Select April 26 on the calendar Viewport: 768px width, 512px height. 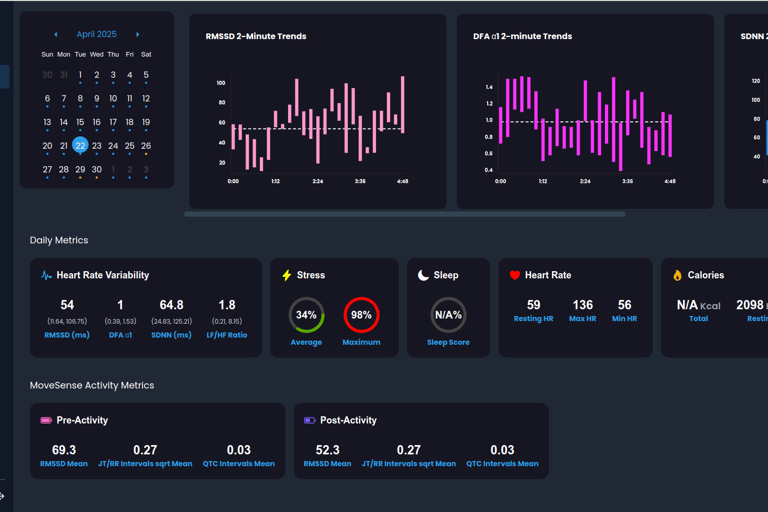pos(146,146)
